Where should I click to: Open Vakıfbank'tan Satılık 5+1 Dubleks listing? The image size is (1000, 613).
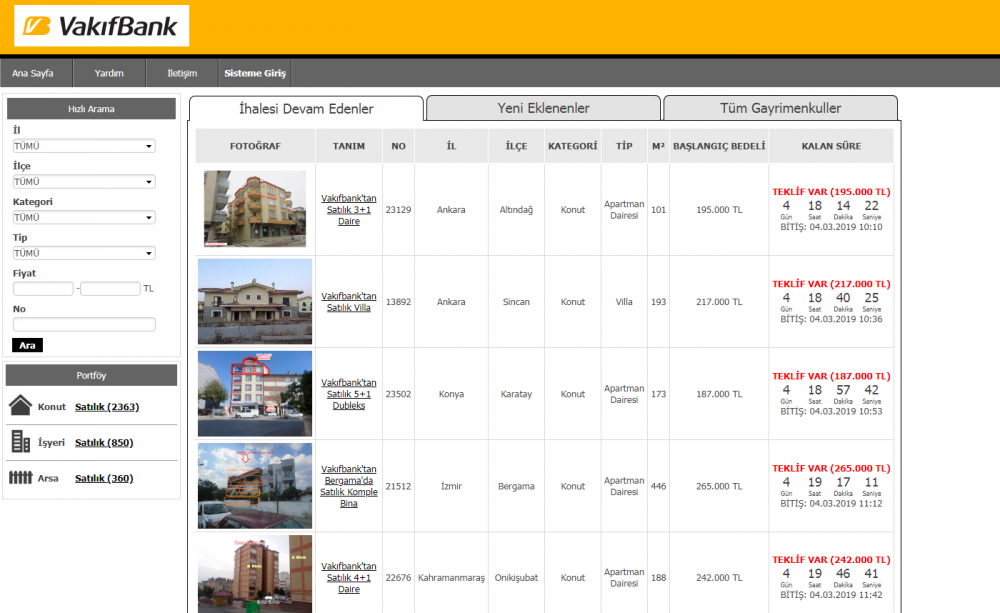tap(349, 394)
